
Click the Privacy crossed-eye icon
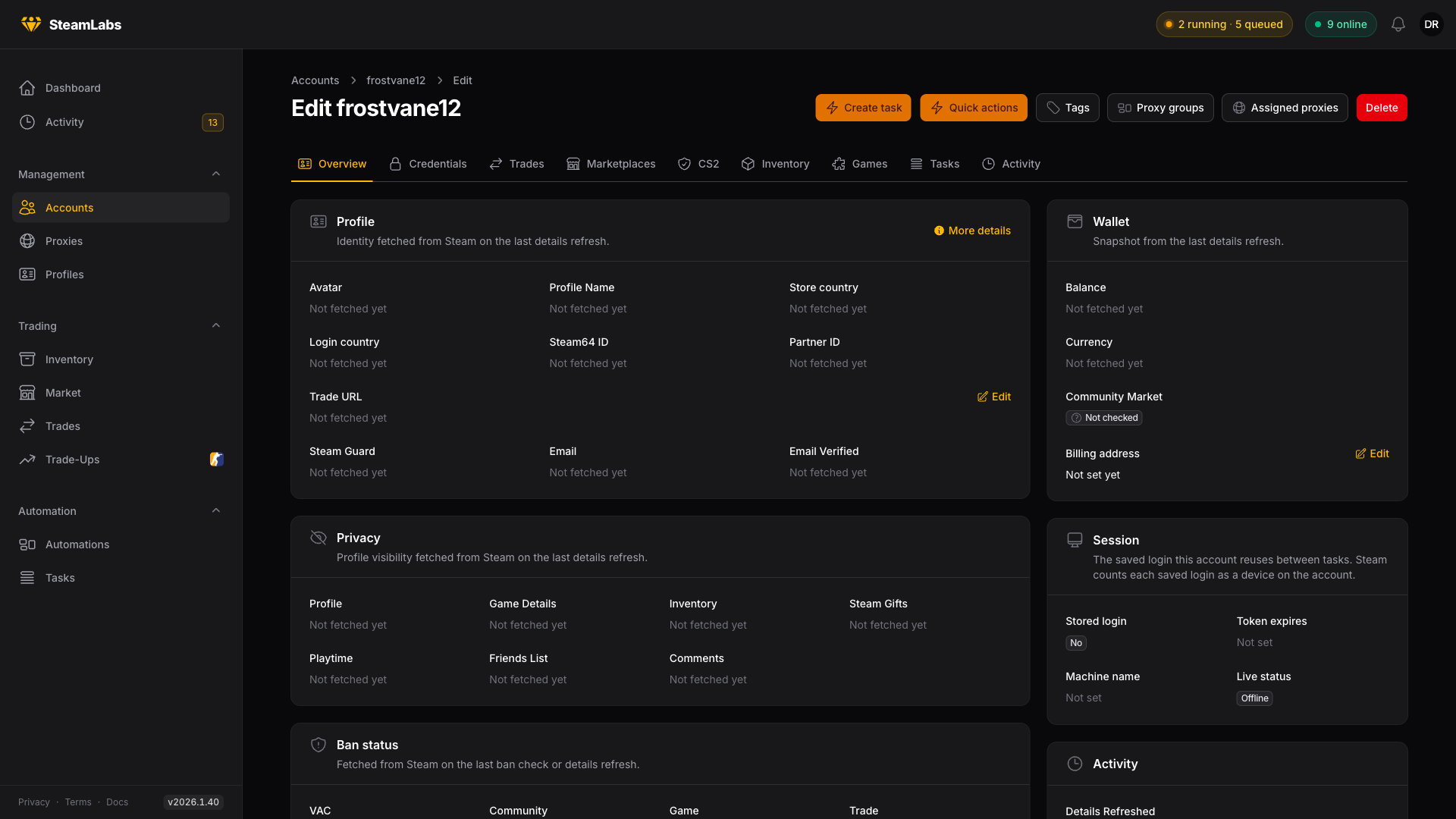click(318, 538)
